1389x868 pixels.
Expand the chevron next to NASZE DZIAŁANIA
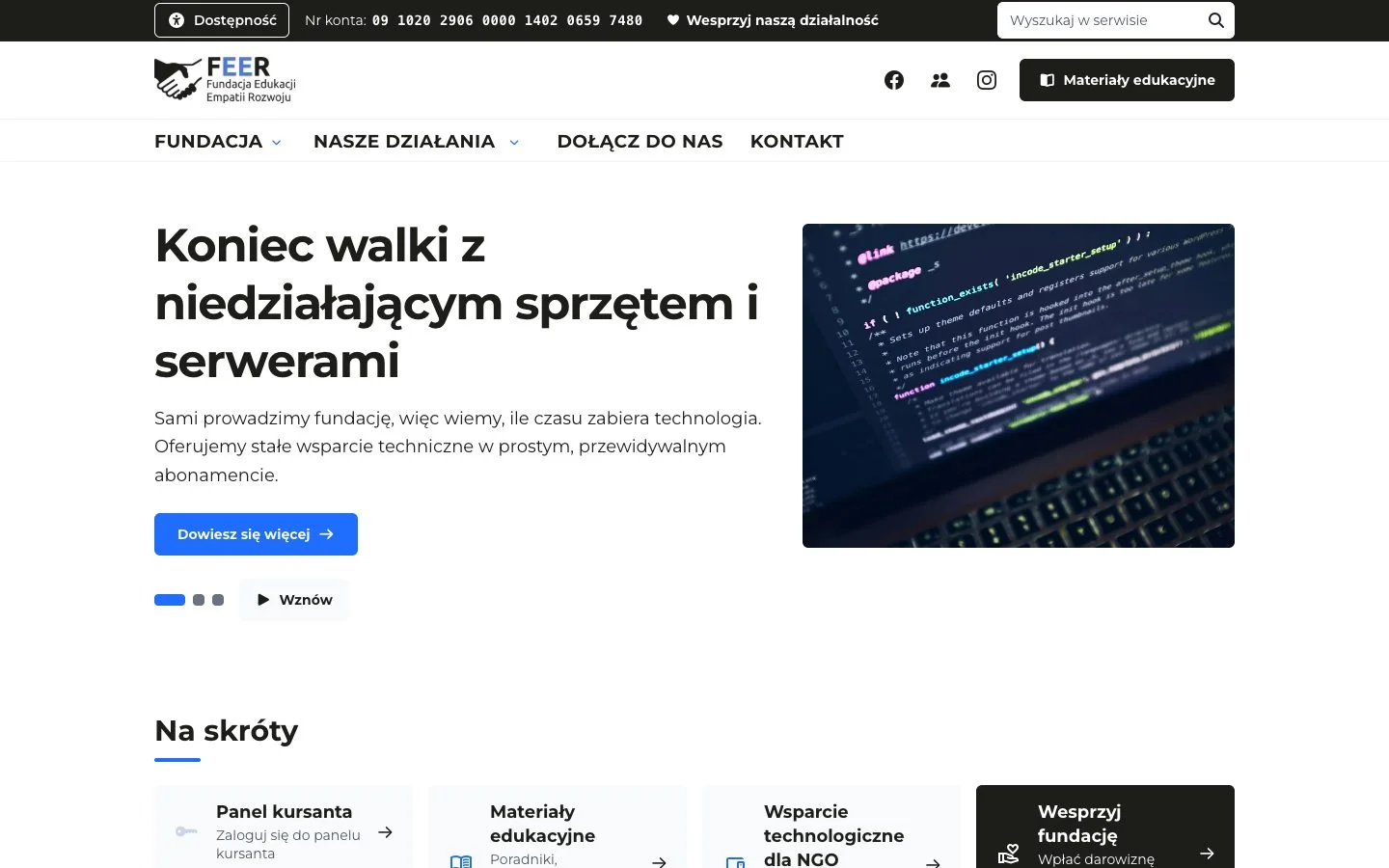pyautogui.click(x=514, y=142)
